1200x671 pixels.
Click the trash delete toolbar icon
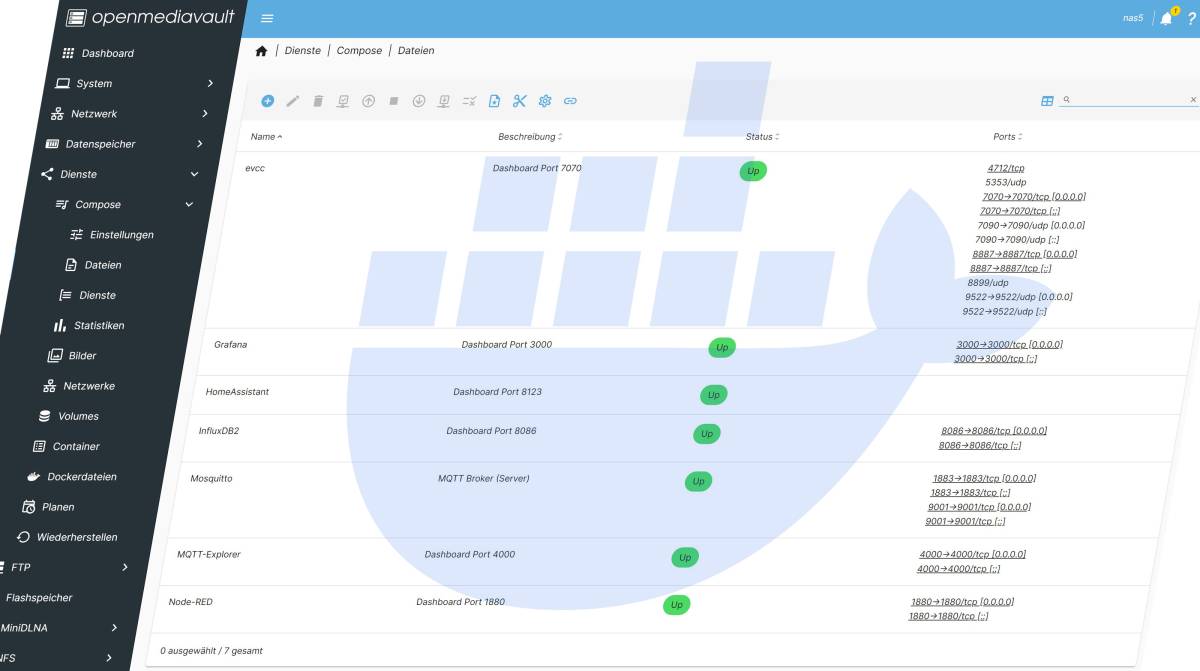[x=318, y=101]
